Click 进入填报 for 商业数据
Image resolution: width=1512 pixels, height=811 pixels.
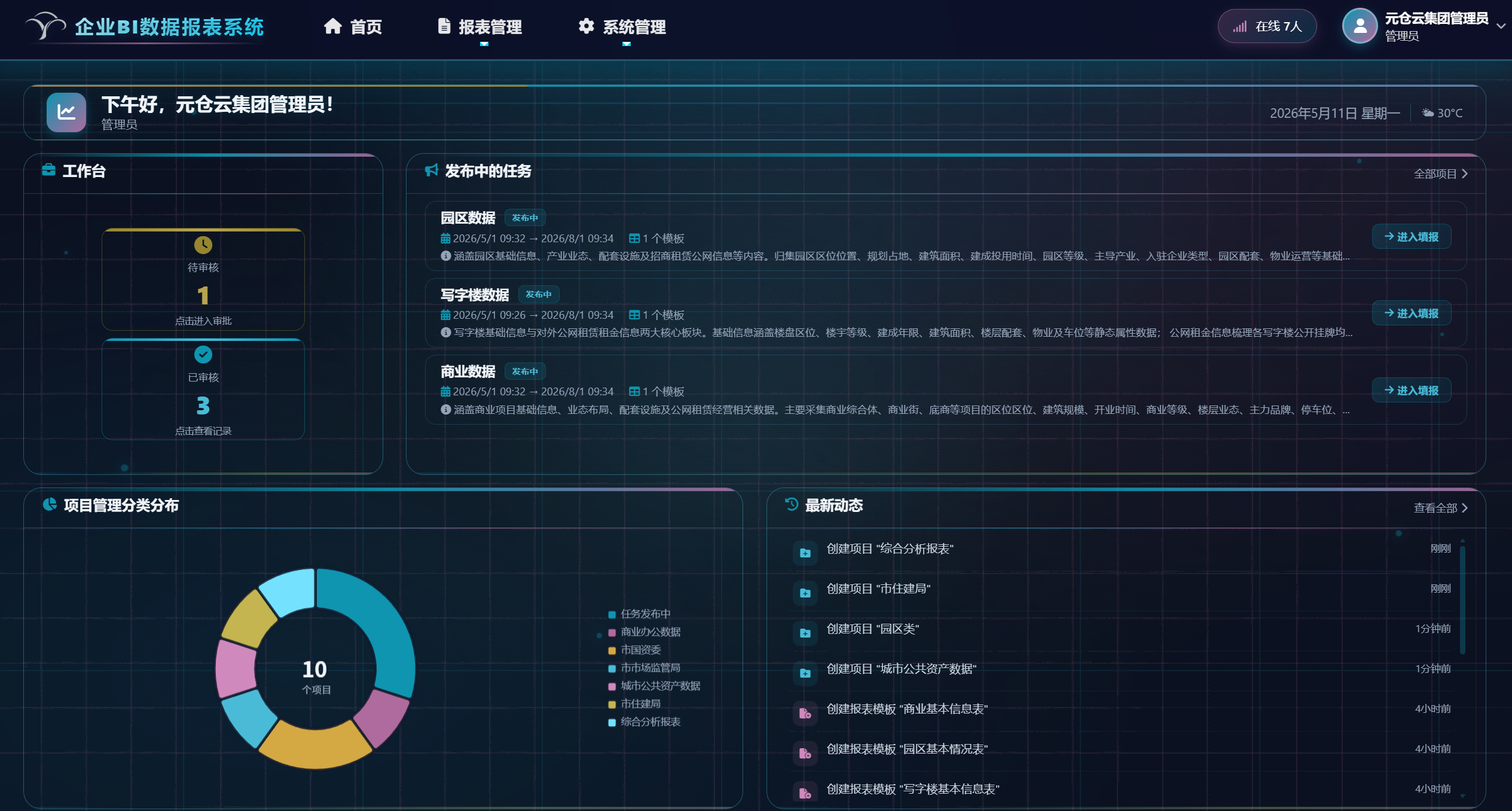click(x=1412, y=391)
